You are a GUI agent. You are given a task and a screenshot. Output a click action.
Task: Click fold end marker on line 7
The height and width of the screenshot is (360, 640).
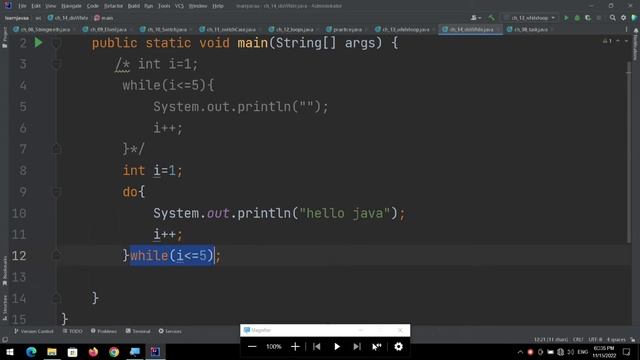56,149
